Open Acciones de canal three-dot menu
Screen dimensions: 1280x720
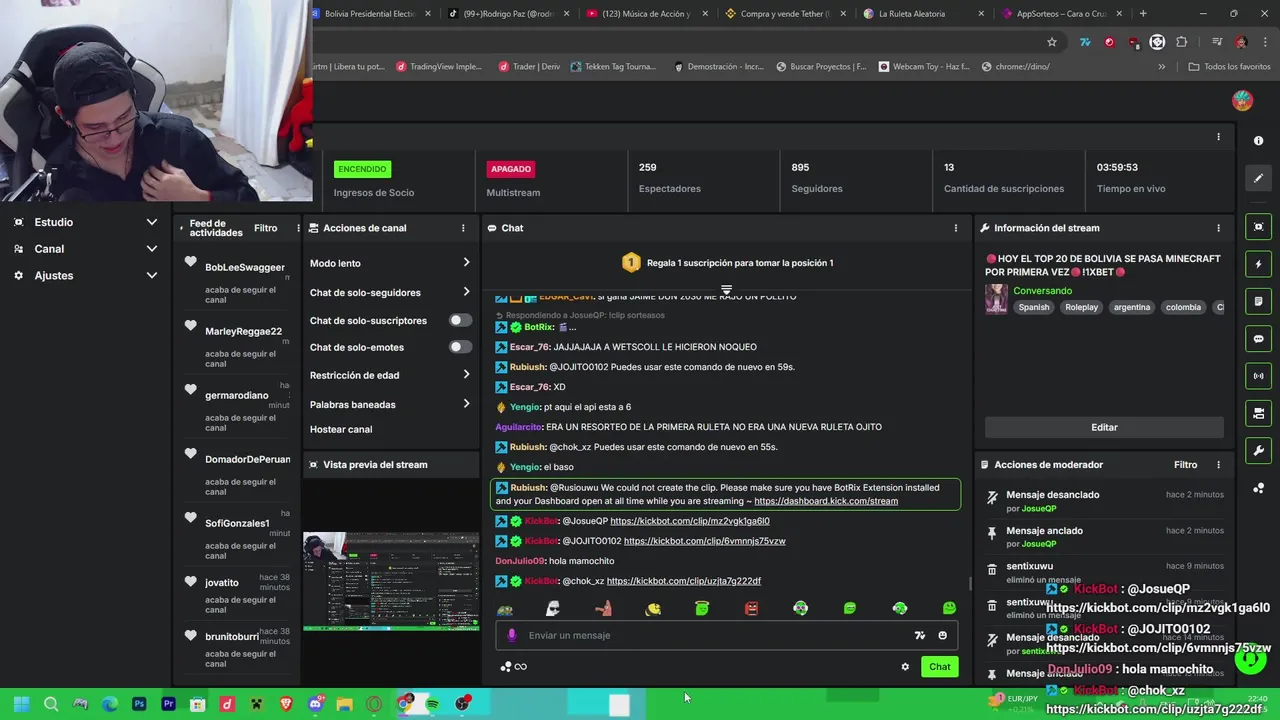tap(463, 228)
